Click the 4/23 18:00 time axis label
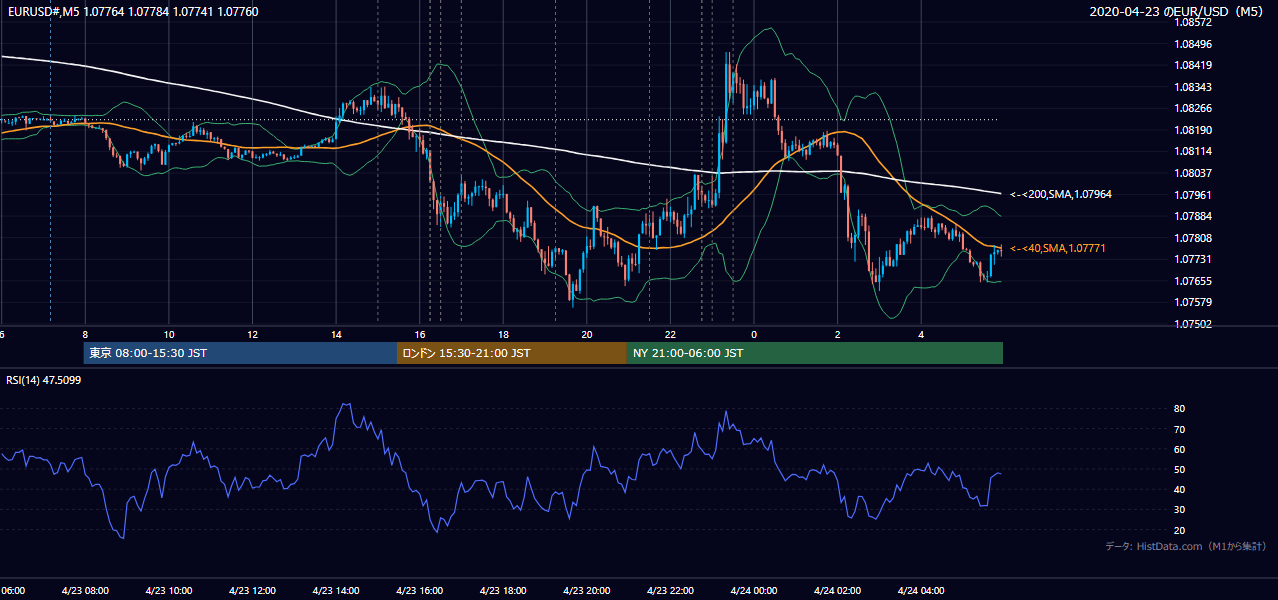The width and height of the screenshot is (1278, 600). [x=504, y=591]
